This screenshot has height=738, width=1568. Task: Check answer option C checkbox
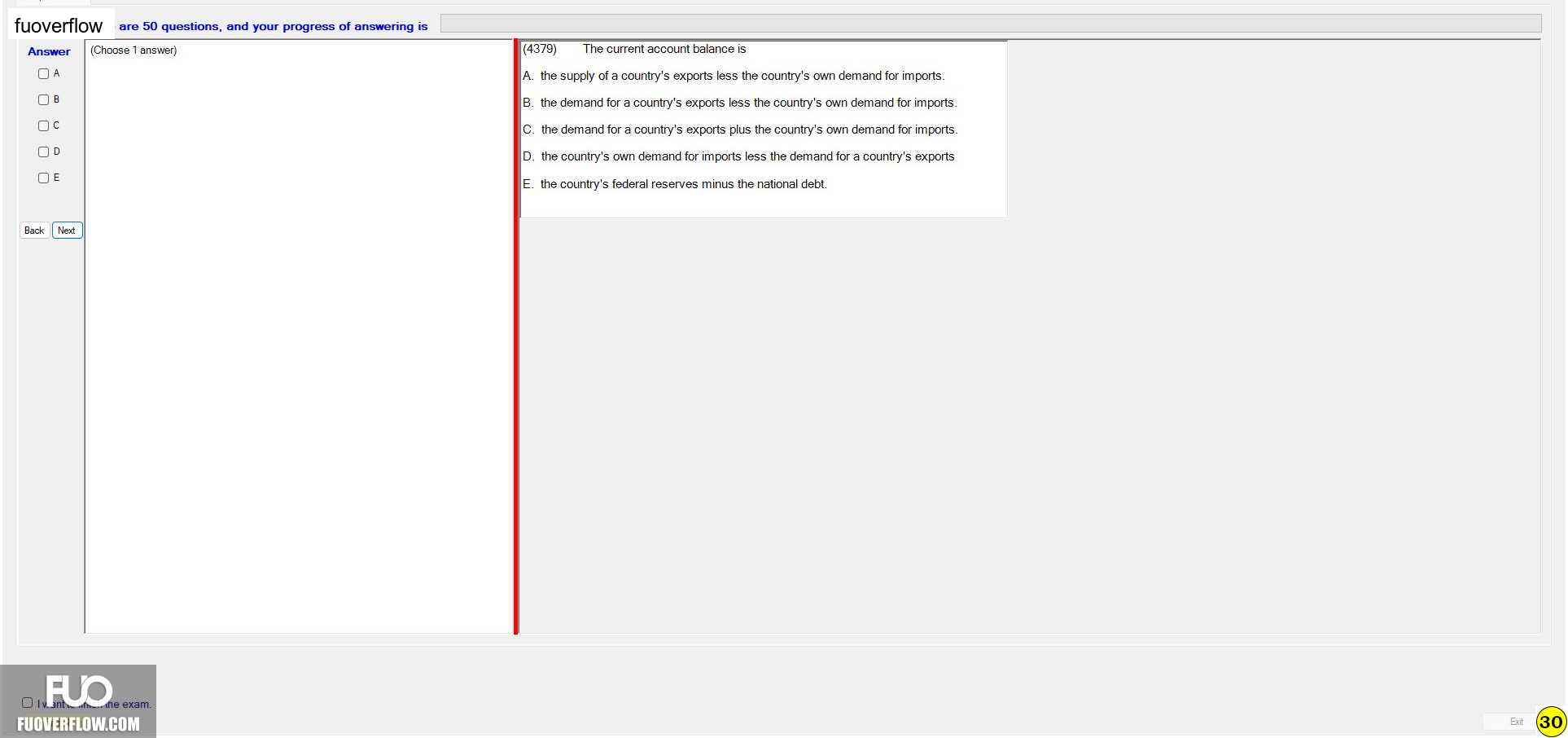[x=44, y=125]
